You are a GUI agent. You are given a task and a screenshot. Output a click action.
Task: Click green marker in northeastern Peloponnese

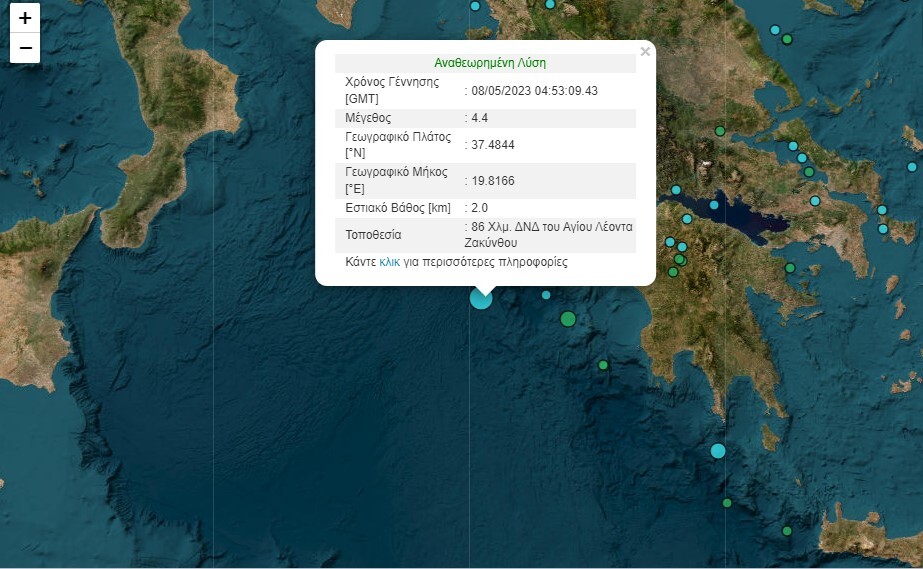790,268
